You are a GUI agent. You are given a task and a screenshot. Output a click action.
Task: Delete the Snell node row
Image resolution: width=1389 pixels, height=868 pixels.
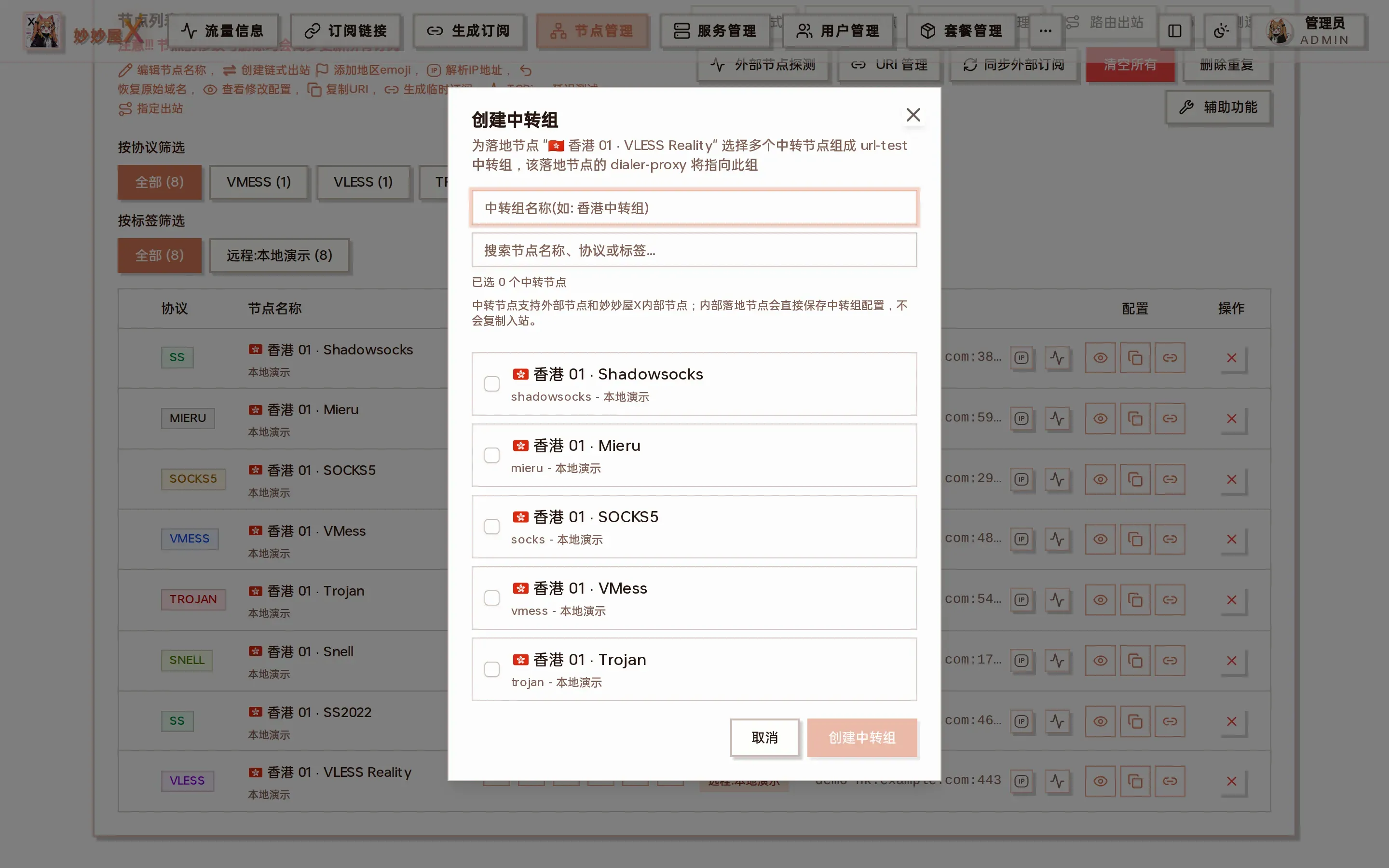pos(1231,661)
